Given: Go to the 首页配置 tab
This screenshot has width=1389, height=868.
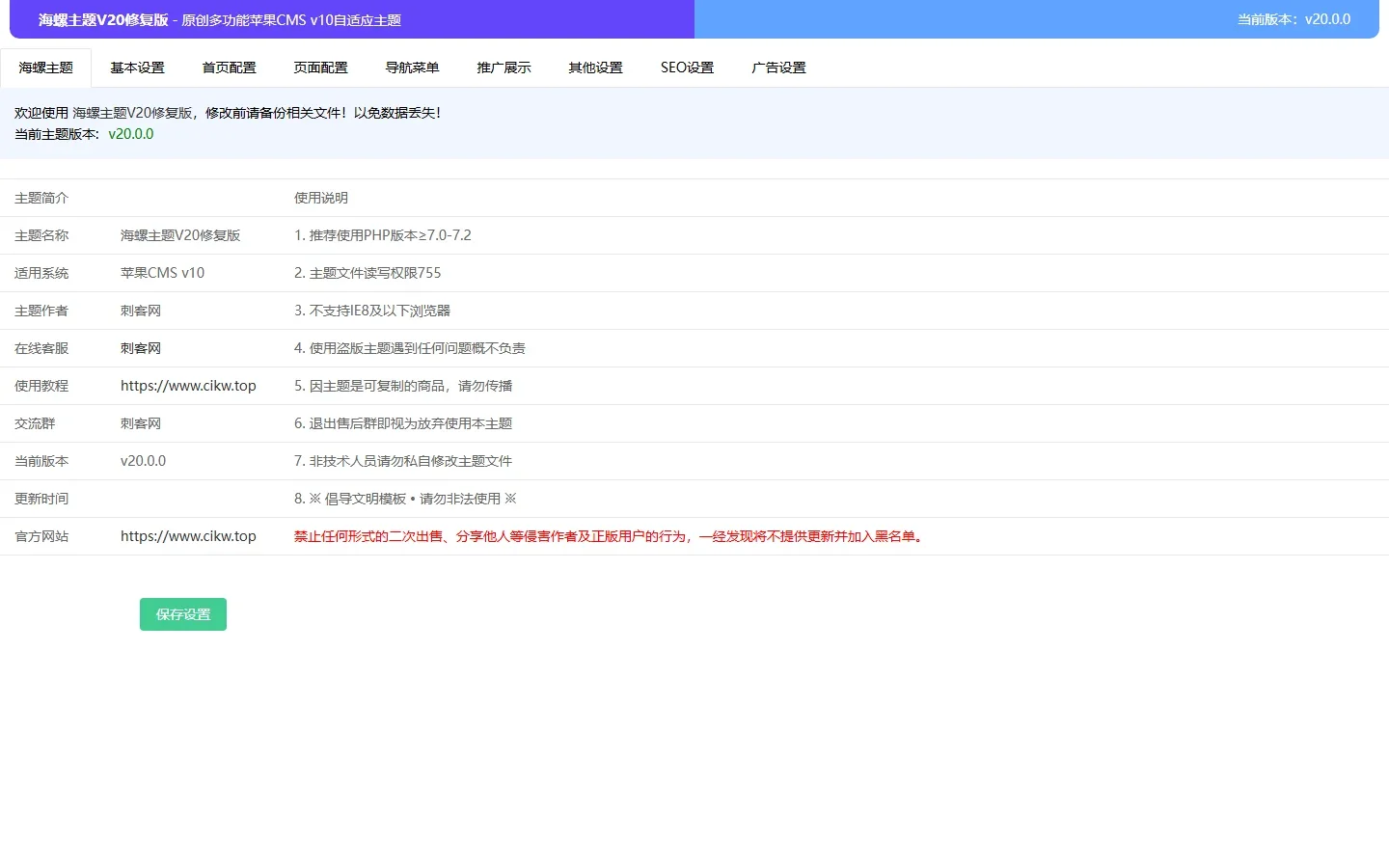Looking at the screenshot, I should coord(229,68).
